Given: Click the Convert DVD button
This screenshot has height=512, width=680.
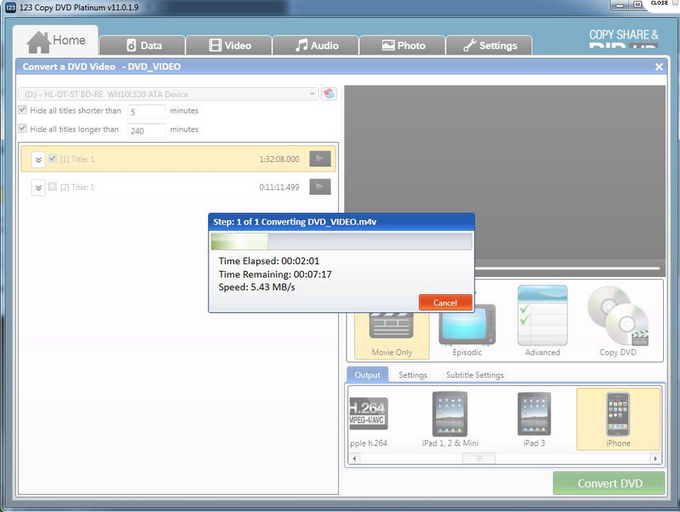Looking at the screenshot, I should 609,483.
